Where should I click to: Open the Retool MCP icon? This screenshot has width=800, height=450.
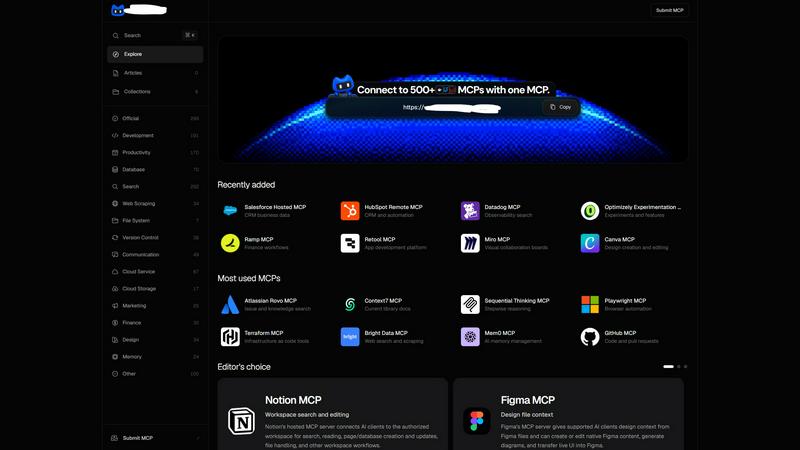pyautogui.click(x=350, y=243)
